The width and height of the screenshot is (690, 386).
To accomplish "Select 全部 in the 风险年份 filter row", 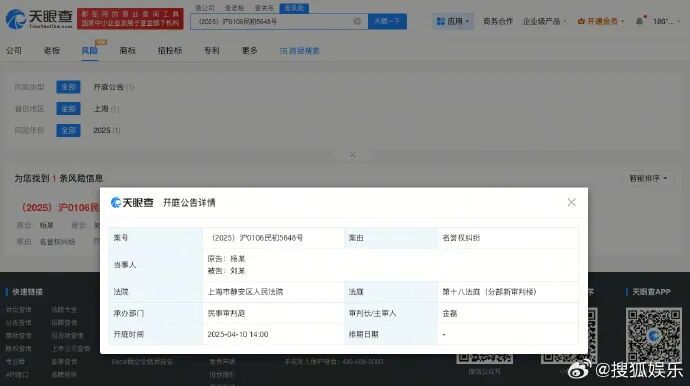I will pyautogui.click(x=68, y=130).
